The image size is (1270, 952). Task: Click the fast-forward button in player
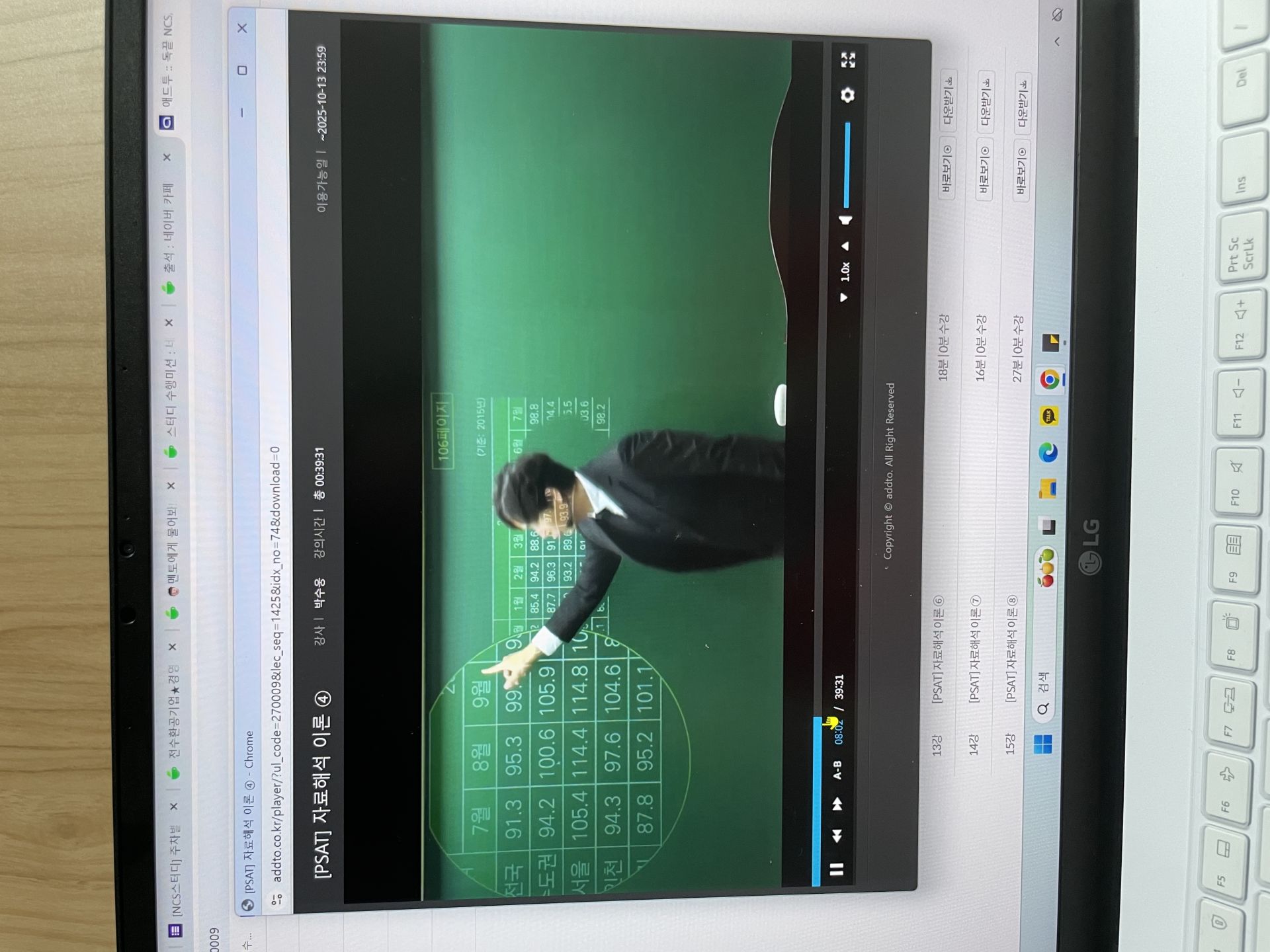click(837, 804)
